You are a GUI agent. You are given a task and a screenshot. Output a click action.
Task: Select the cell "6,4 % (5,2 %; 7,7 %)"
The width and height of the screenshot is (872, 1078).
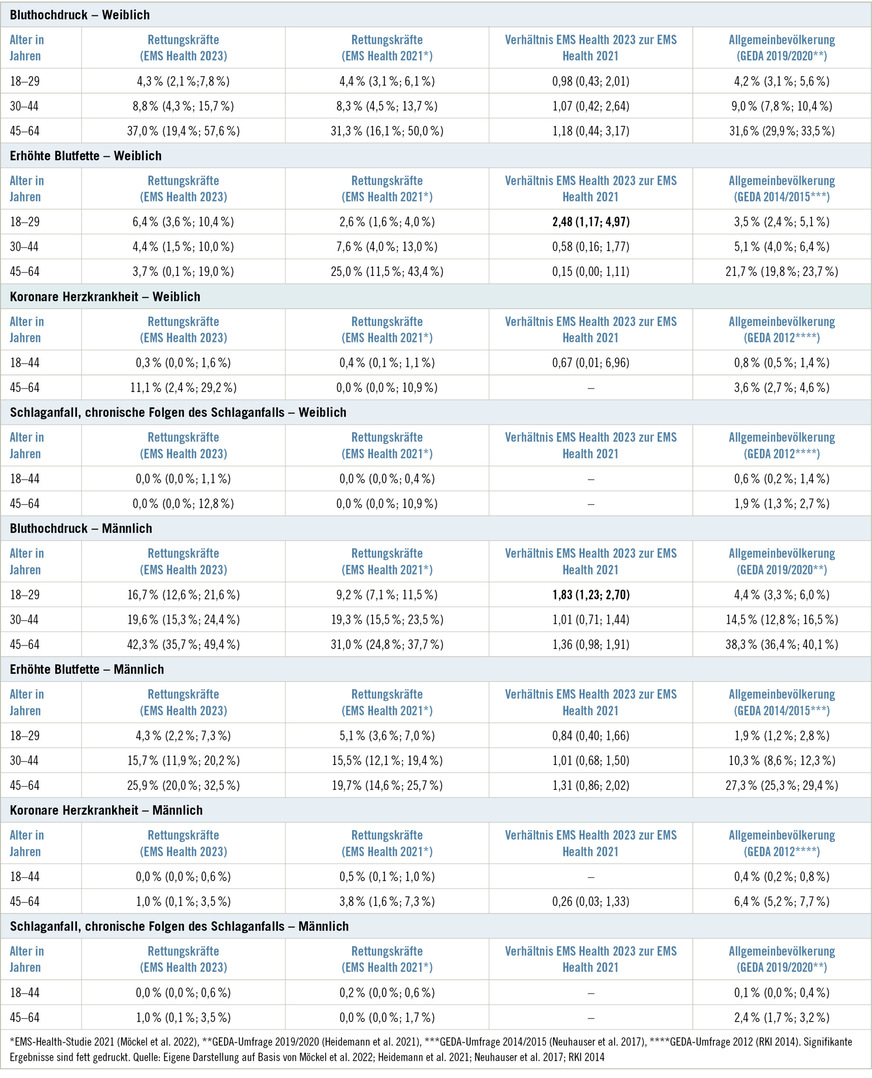pyautogui.click(x=783, y=900)
